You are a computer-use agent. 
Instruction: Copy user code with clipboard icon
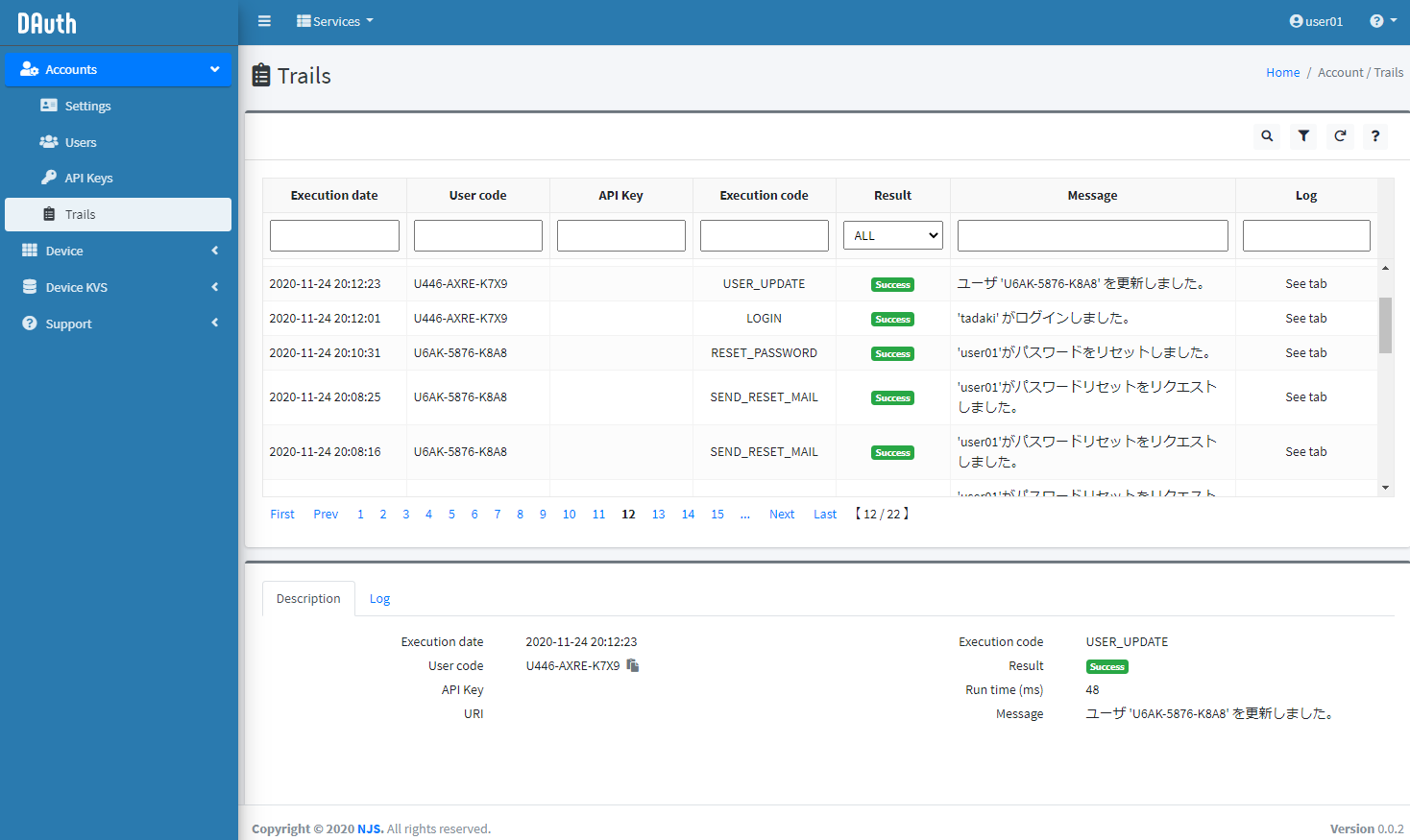point(633,665)
